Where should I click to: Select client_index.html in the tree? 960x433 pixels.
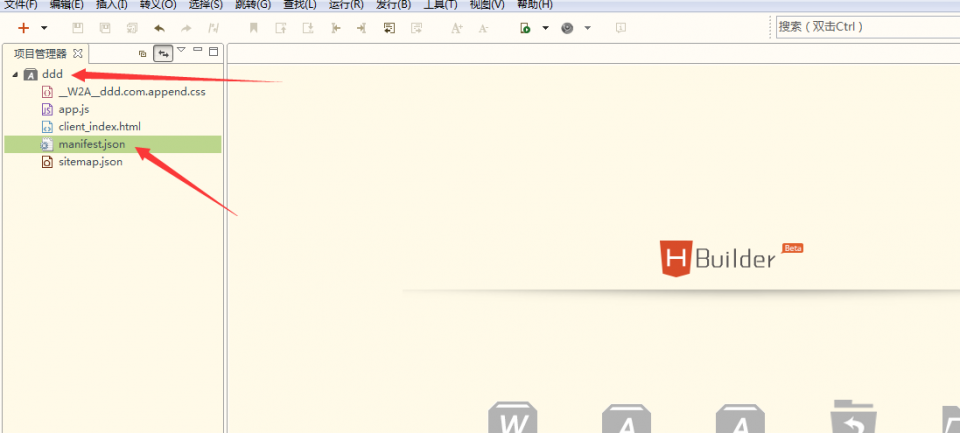(x=100, y=127)
